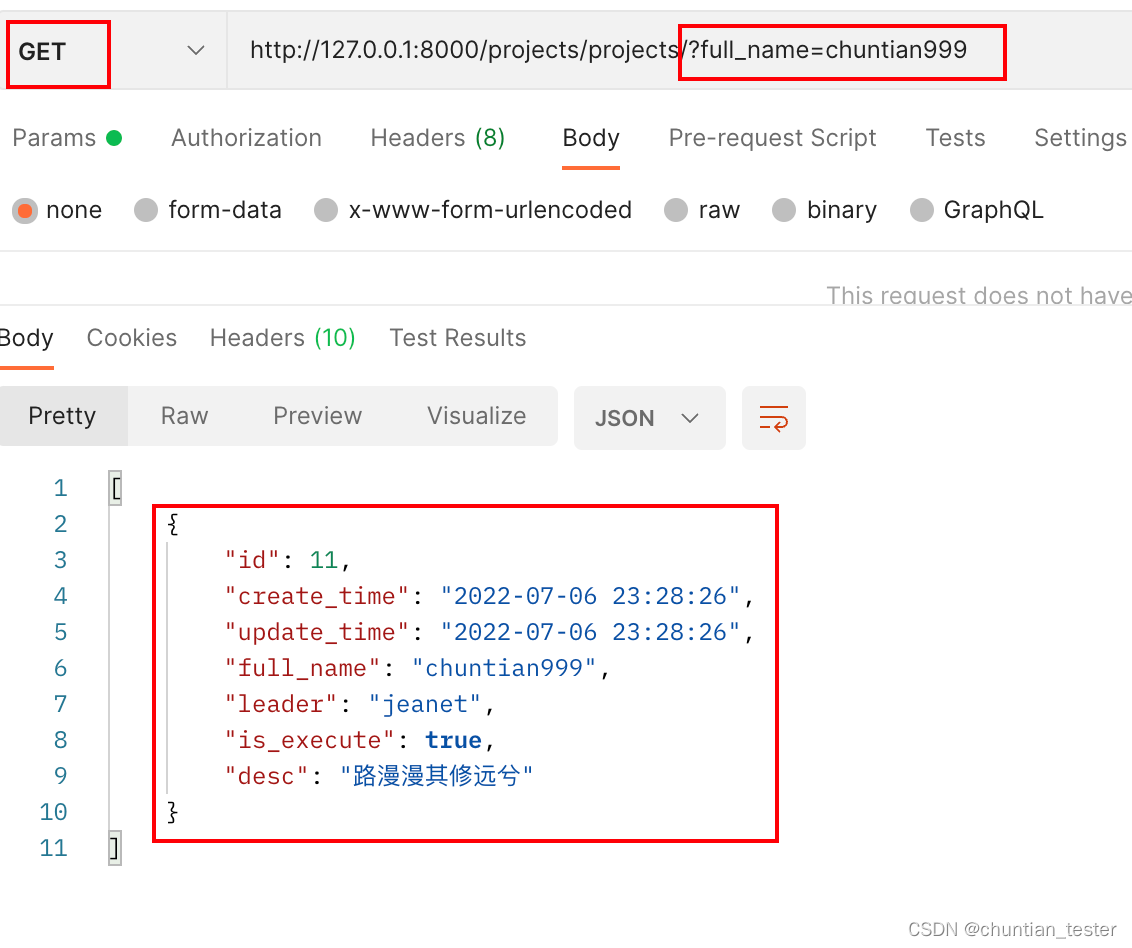This screenshot has height=948, width=1132.
Task: Expand the GET method dropdown
Action: [196, 49]
